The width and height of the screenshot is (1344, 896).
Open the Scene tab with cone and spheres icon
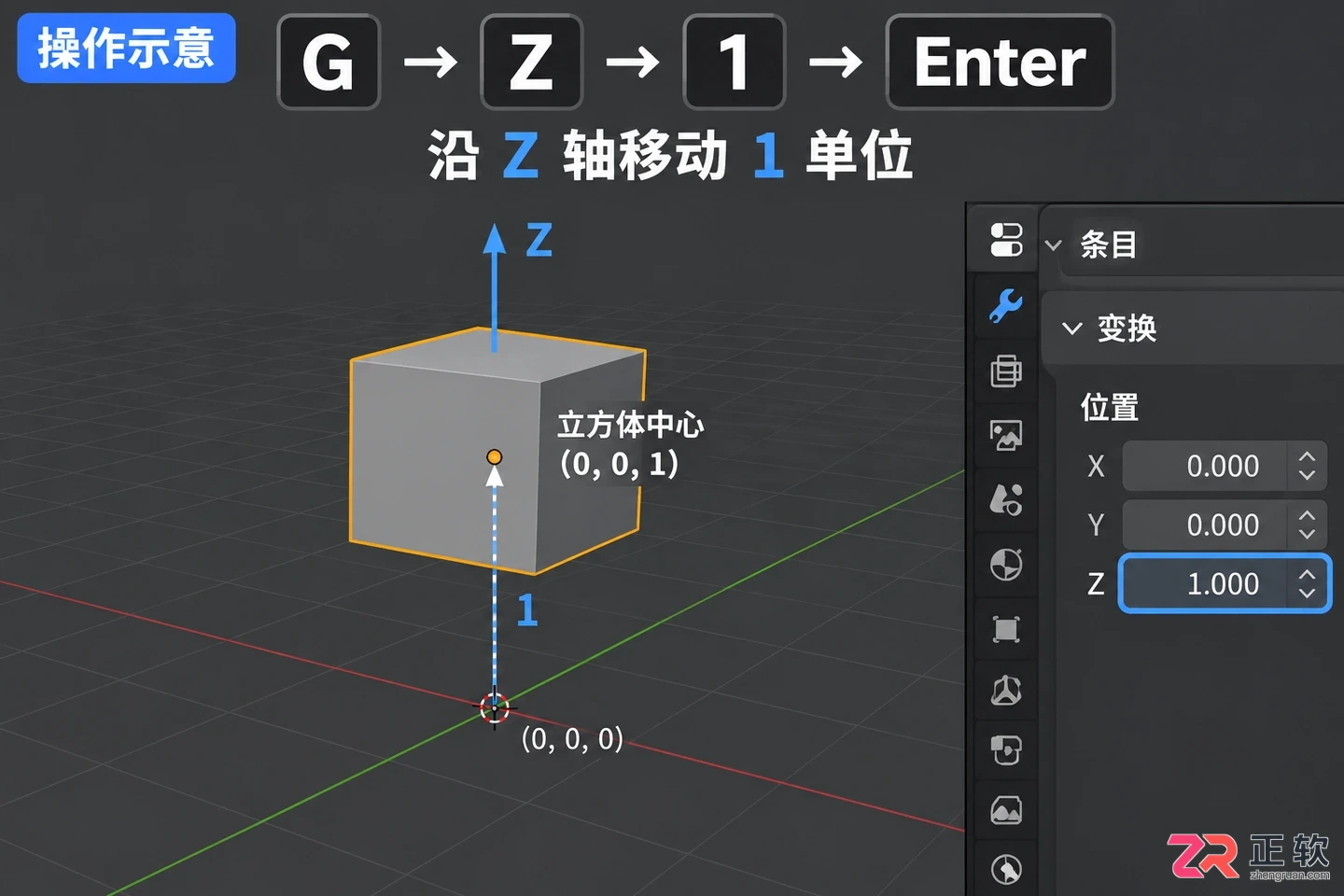1006,499
